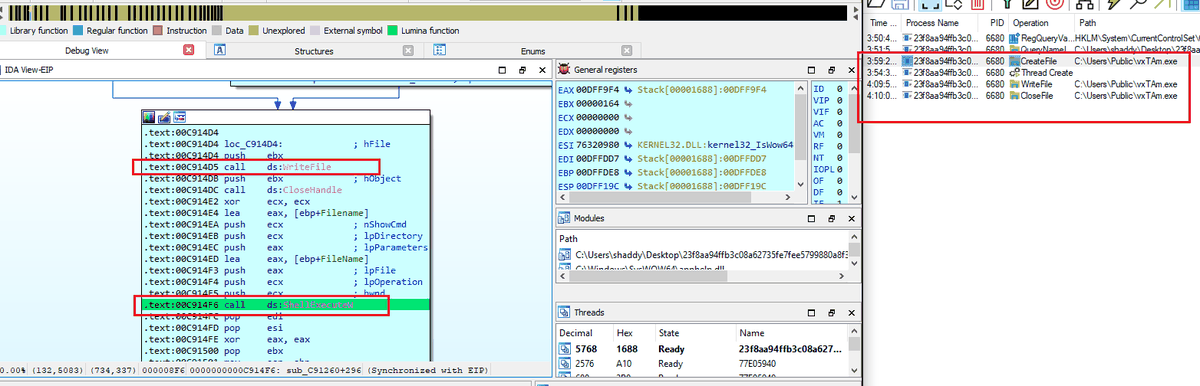
Task: Click the Modules panel icon
Action: 565,218
